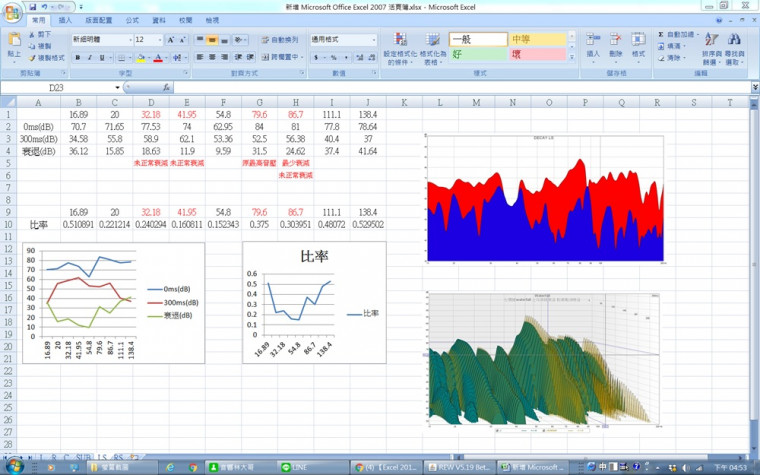Image resolution: width=760 pixels, height=475 pixels.
Task: Click the Name Box showing D23
Action: click(x=60, y=88)
